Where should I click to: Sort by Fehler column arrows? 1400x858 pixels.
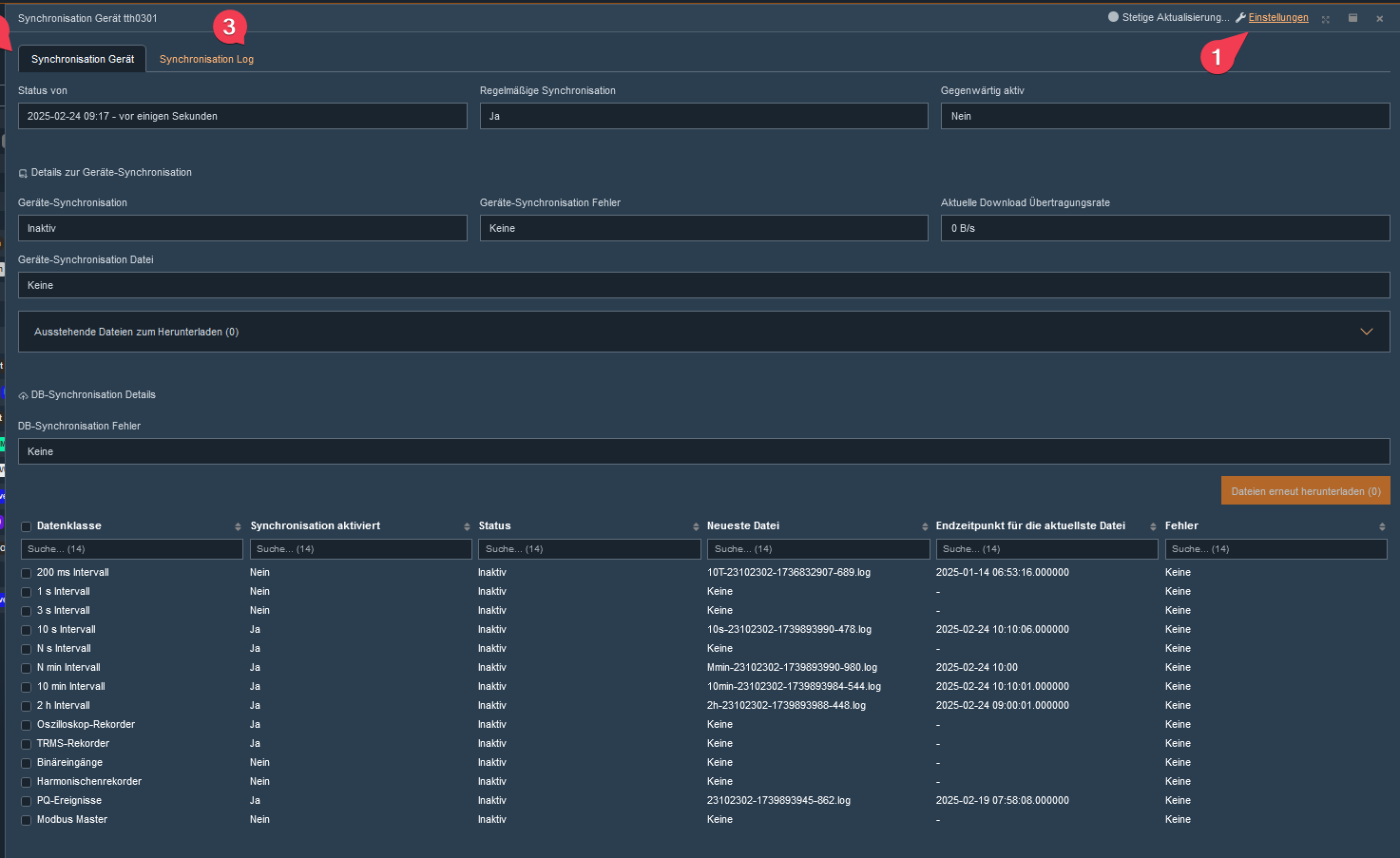tap(1382, 526)
